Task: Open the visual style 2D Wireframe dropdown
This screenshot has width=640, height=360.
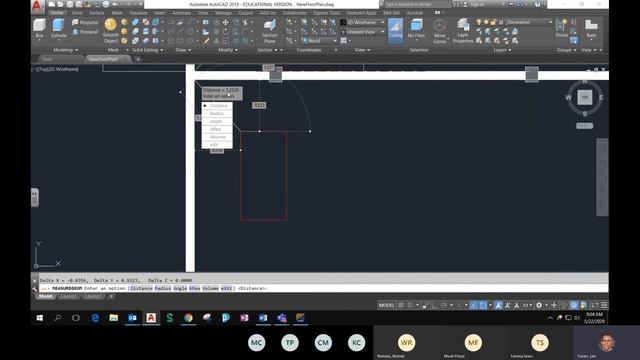Action: [x=363, y=22]
